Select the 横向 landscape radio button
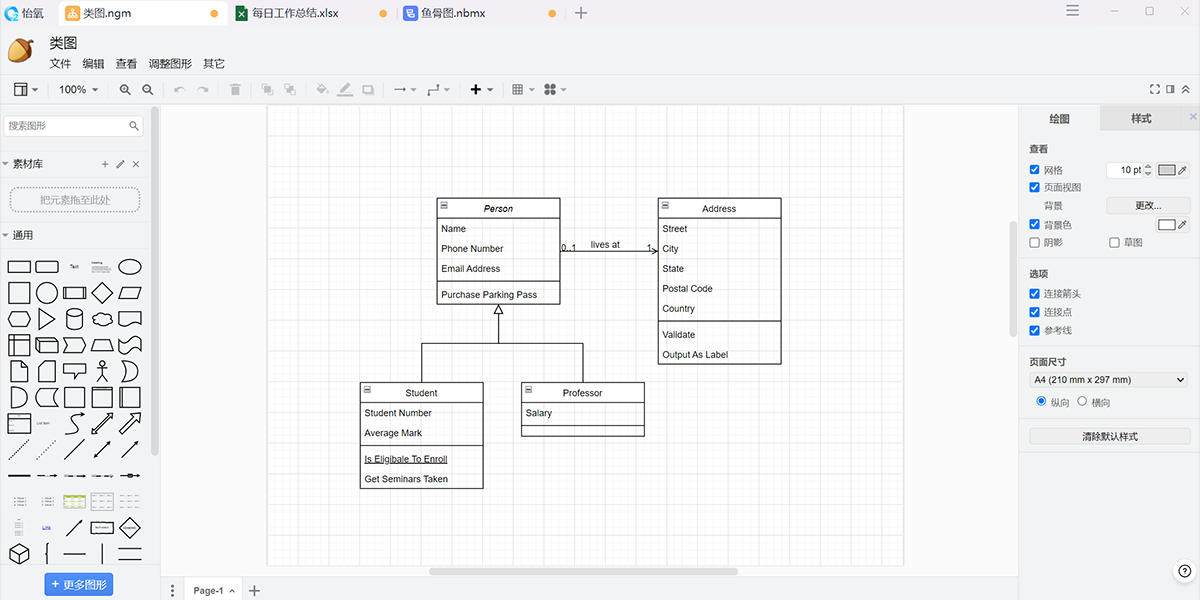The image size is (1200, 600). (1082, 402)
